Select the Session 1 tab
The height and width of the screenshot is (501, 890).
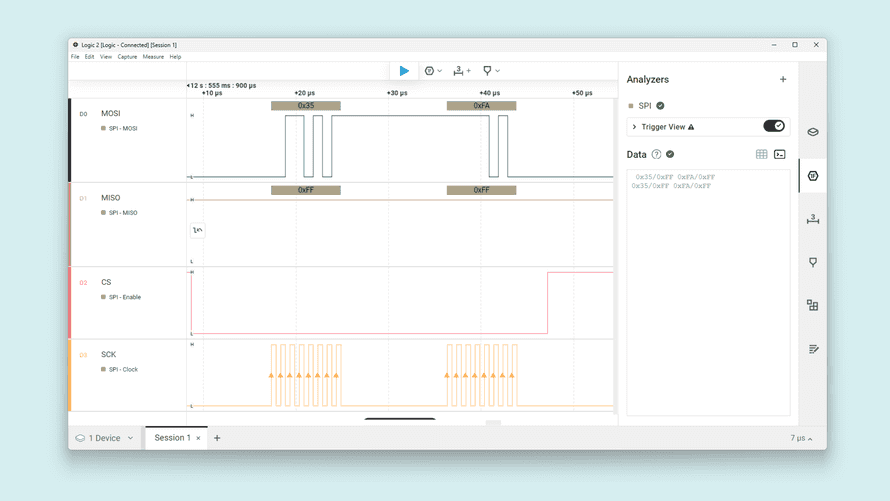click(170, 438)
